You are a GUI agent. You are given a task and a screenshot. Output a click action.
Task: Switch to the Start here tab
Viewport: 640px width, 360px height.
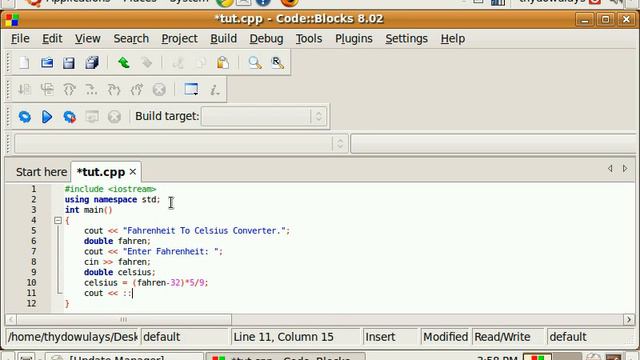point(41,172)
